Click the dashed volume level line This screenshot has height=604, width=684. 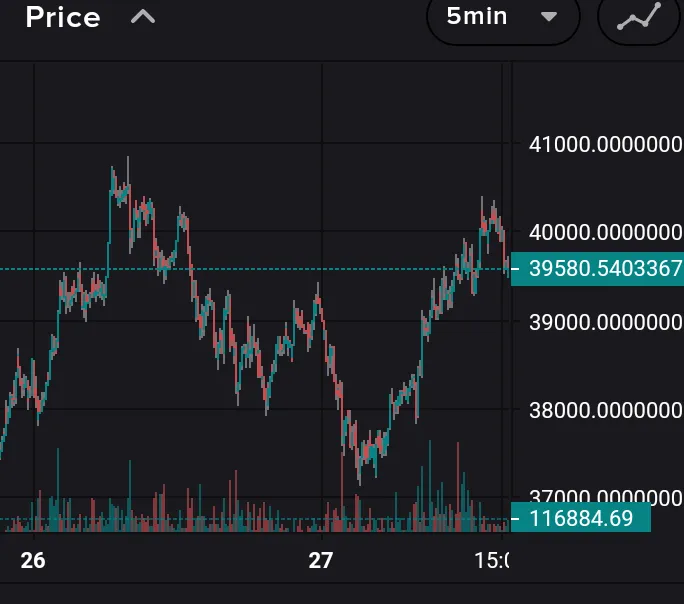(250, 518)
